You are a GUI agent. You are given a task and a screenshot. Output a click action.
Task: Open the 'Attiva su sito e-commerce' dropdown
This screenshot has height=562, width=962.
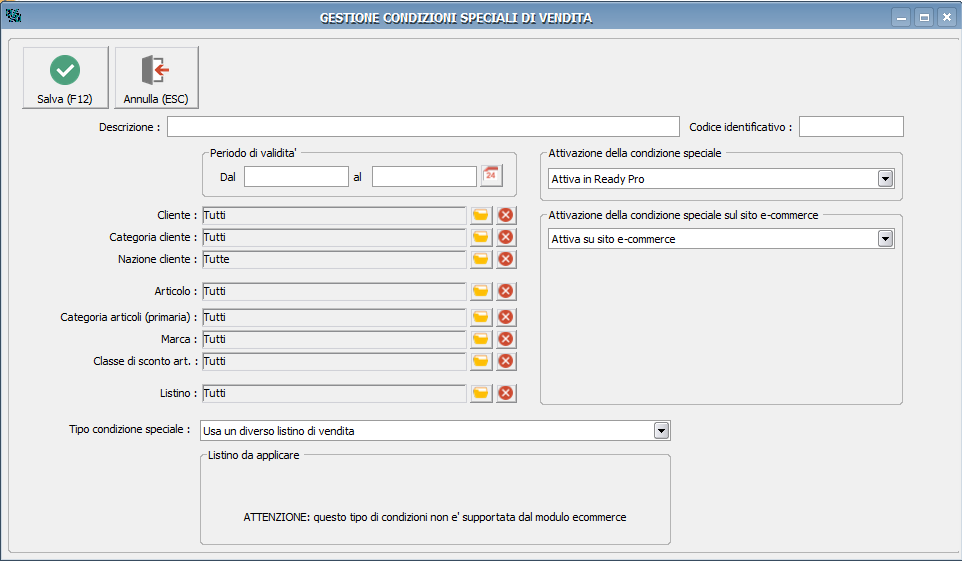point(885,239)
